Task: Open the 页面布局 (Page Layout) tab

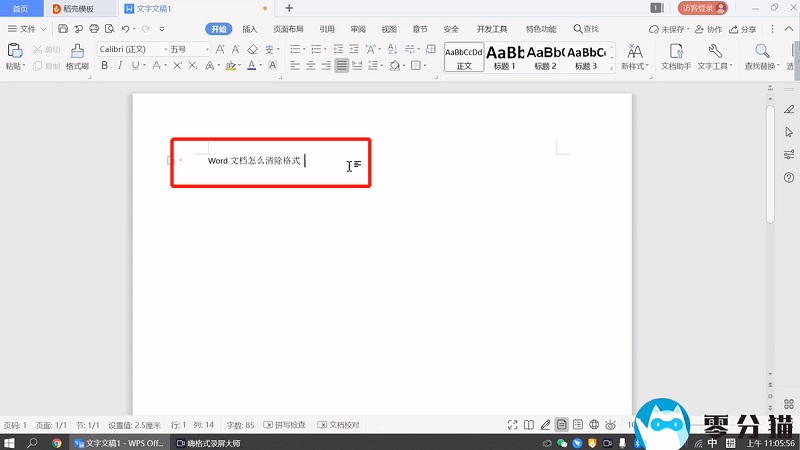Action: 288,29
